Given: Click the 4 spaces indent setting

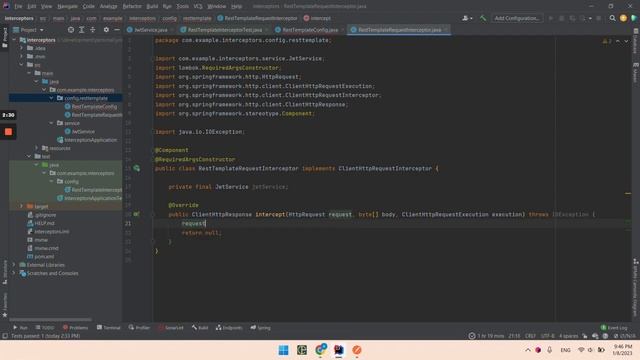Looking at the screenshot, I should [x=568, y=336].
